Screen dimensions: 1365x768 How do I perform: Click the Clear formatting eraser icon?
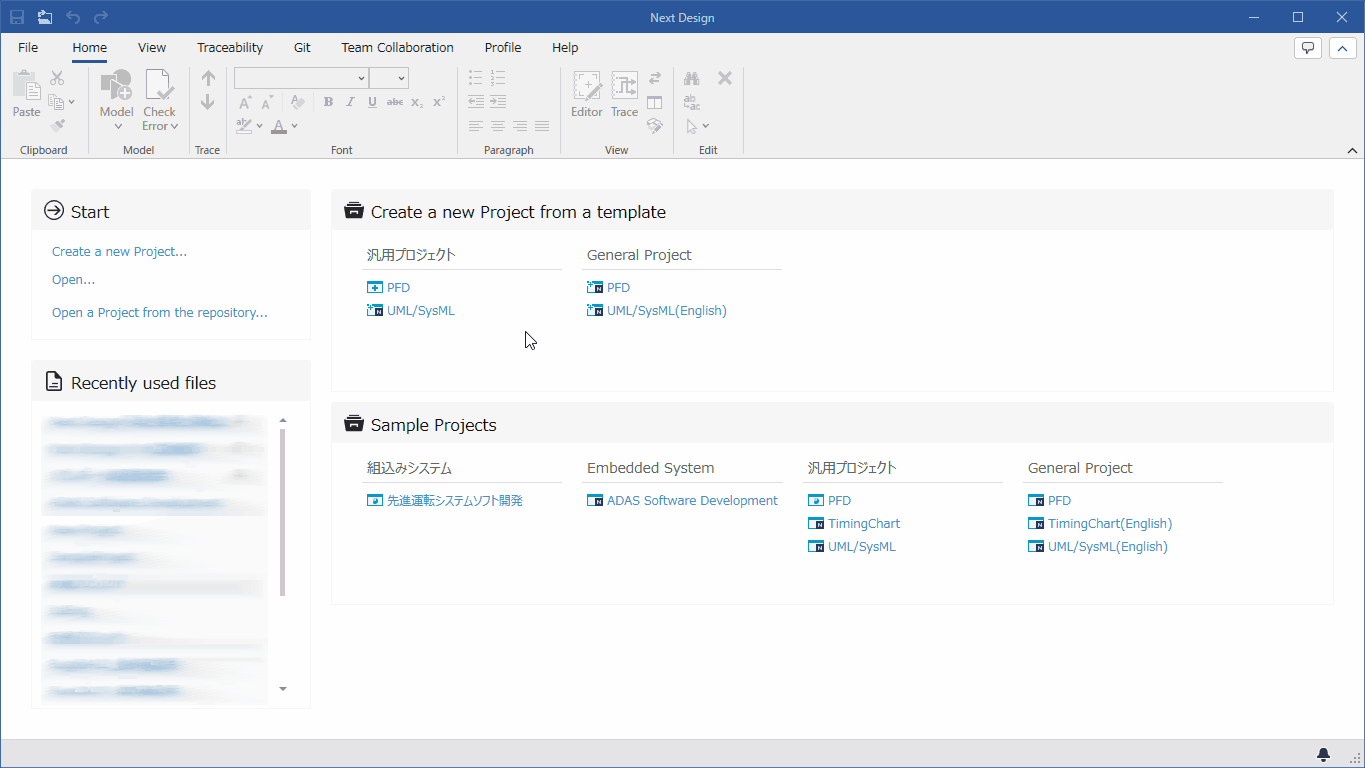(297, 102)
